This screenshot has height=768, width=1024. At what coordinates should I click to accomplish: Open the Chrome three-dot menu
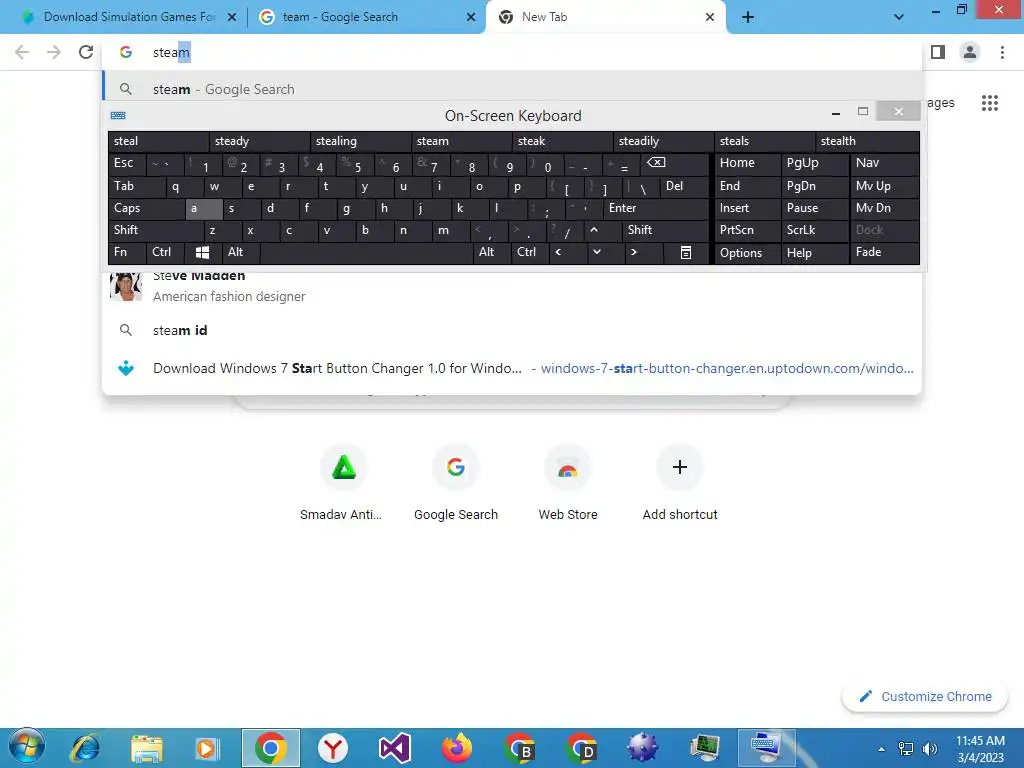click(x=1002, y=52)
